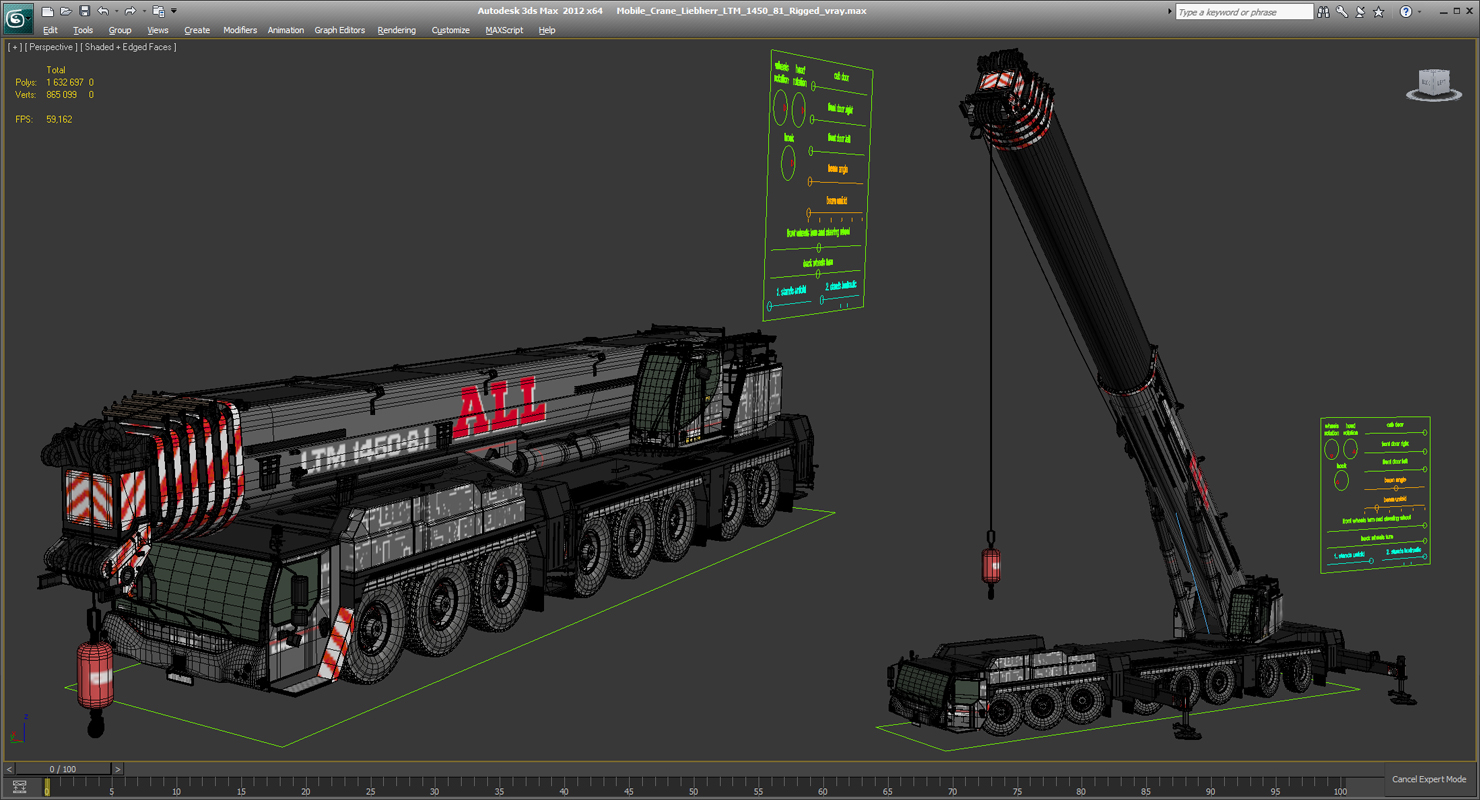Open the Help dropdown arrow
This screenshot has height=800, width=1480.
[x=1419, y=12]
